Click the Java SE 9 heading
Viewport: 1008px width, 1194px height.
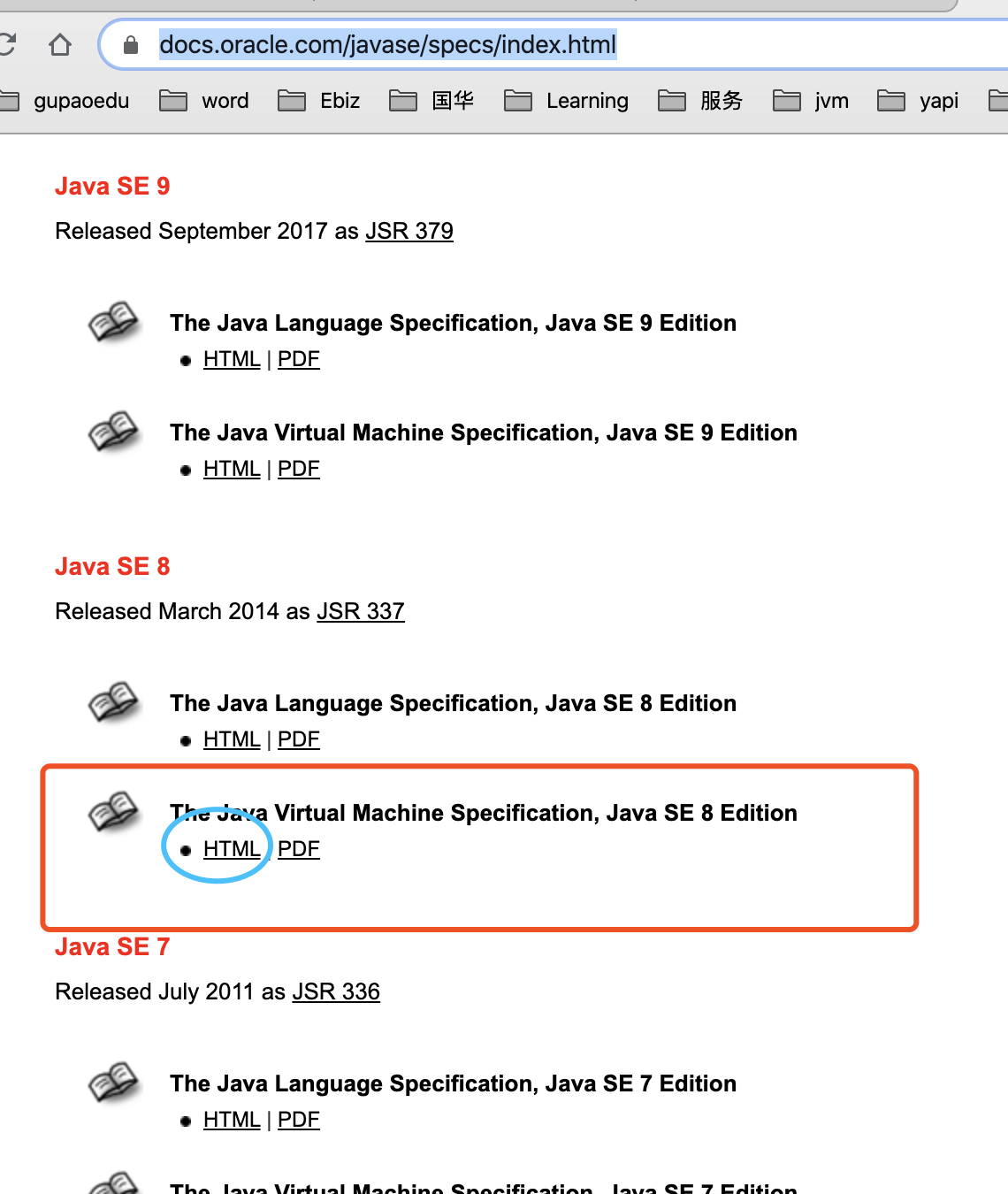(112, 186)
